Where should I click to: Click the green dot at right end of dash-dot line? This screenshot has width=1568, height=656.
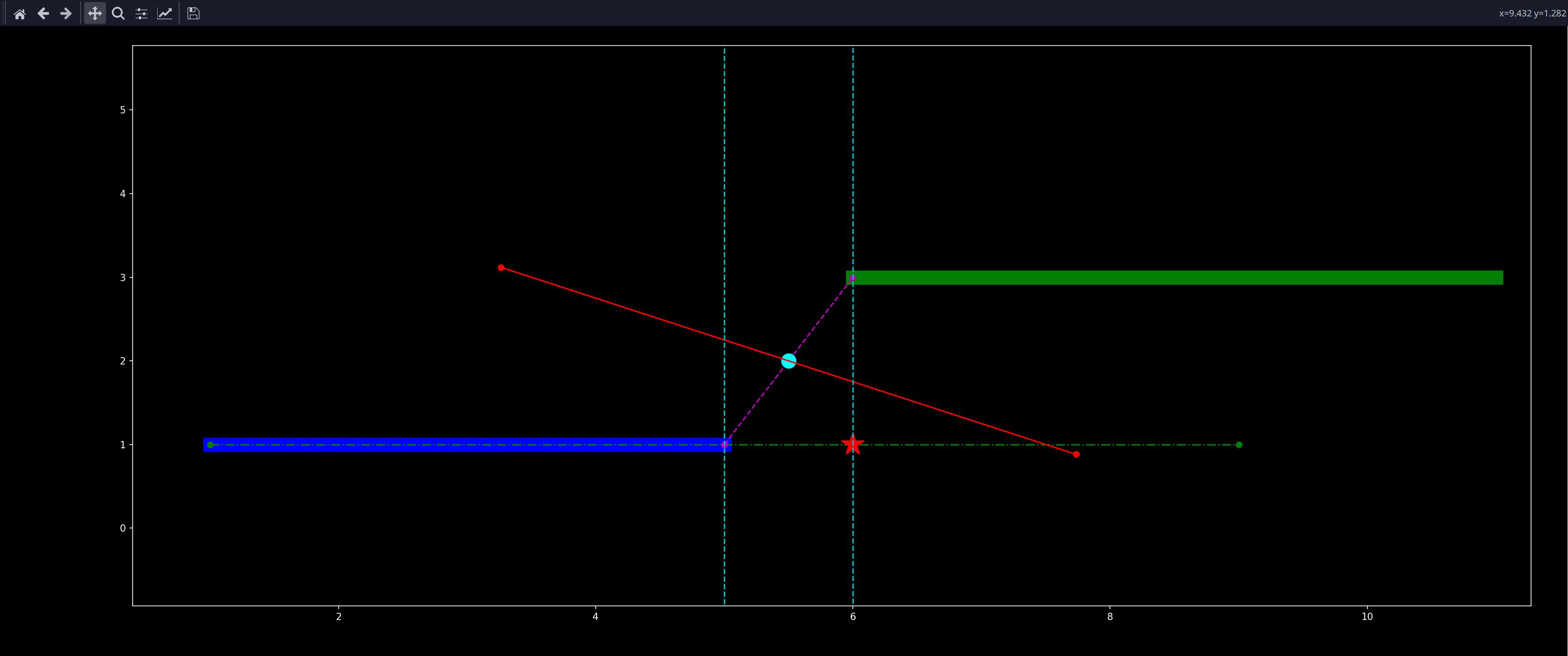[x=1239, y=445]
